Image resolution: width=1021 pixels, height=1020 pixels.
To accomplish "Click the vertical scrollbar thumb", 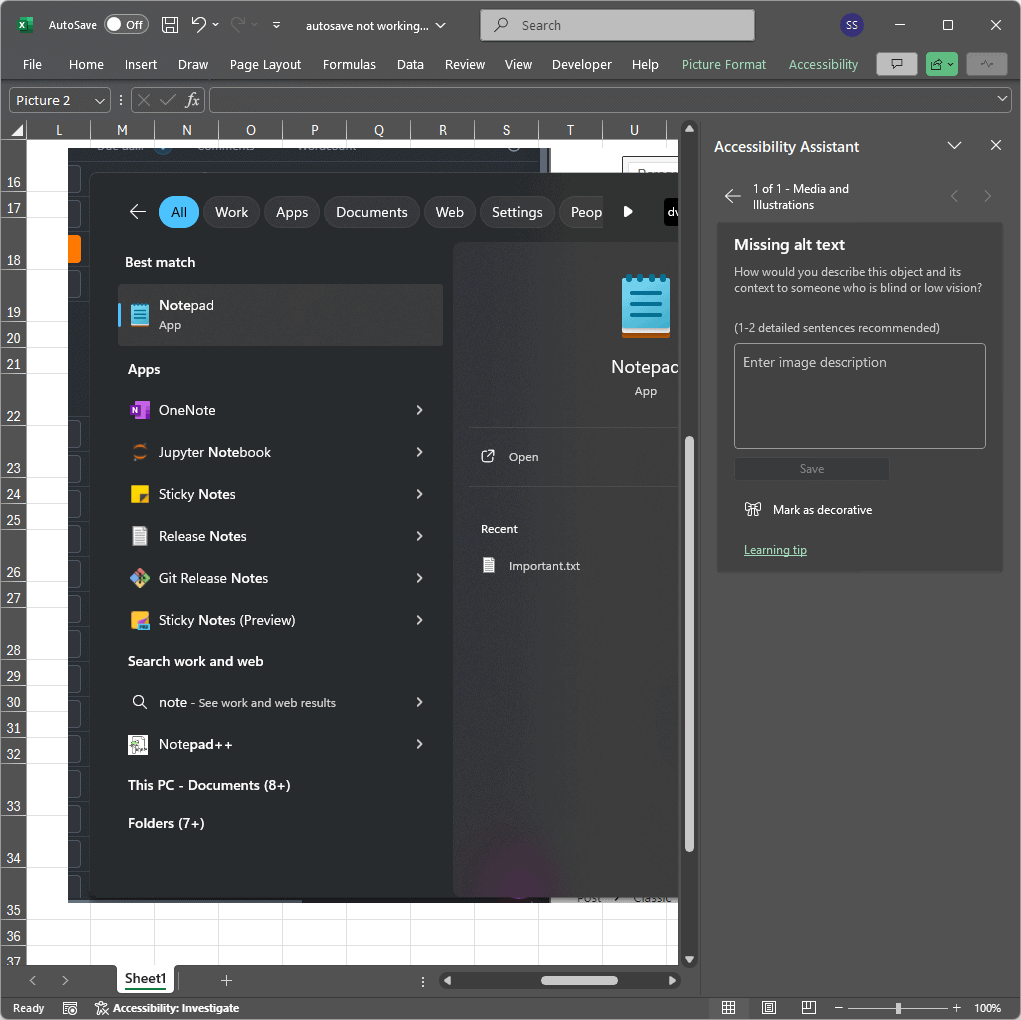I will [689, 644].
